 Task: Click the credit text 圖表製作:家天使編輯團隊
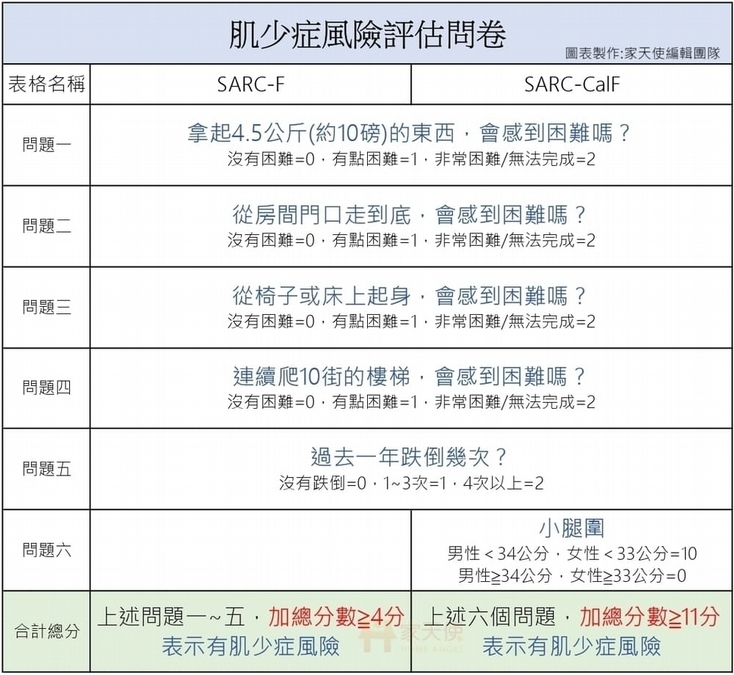pos(642,53)
